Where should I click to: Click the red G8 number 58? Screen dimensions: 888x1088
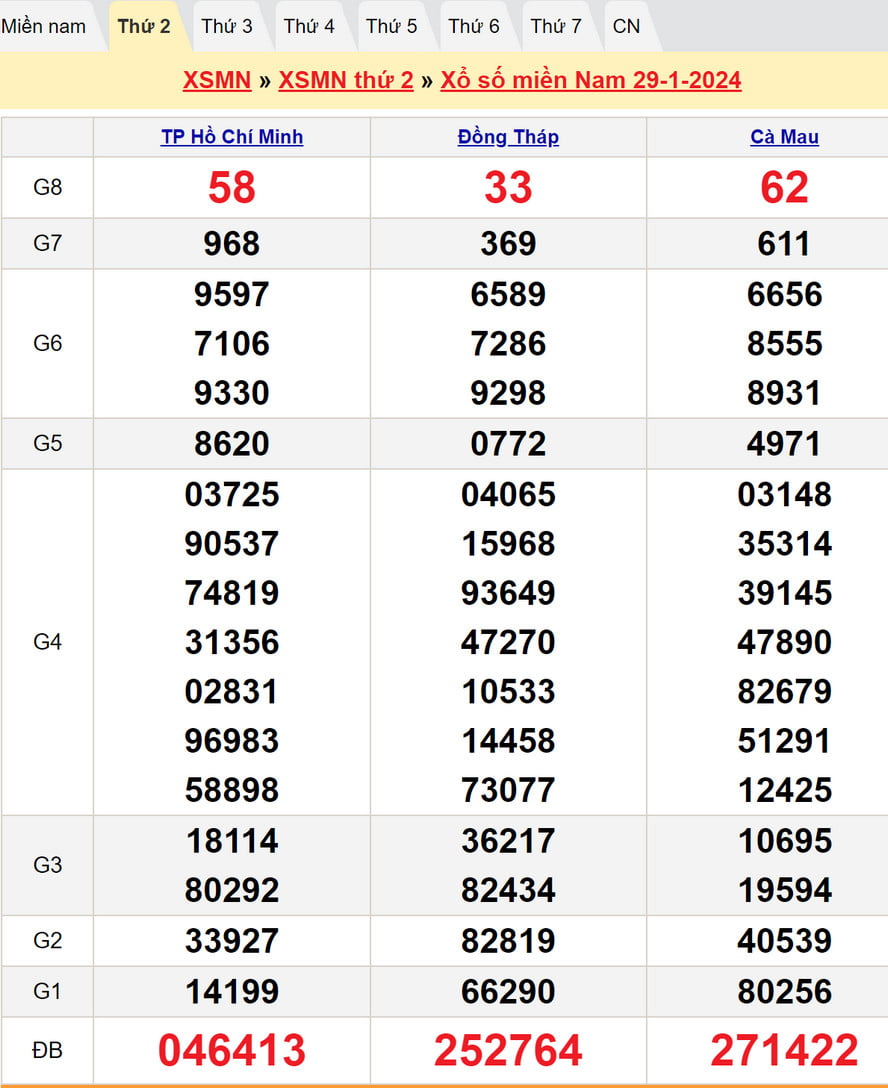232,188
